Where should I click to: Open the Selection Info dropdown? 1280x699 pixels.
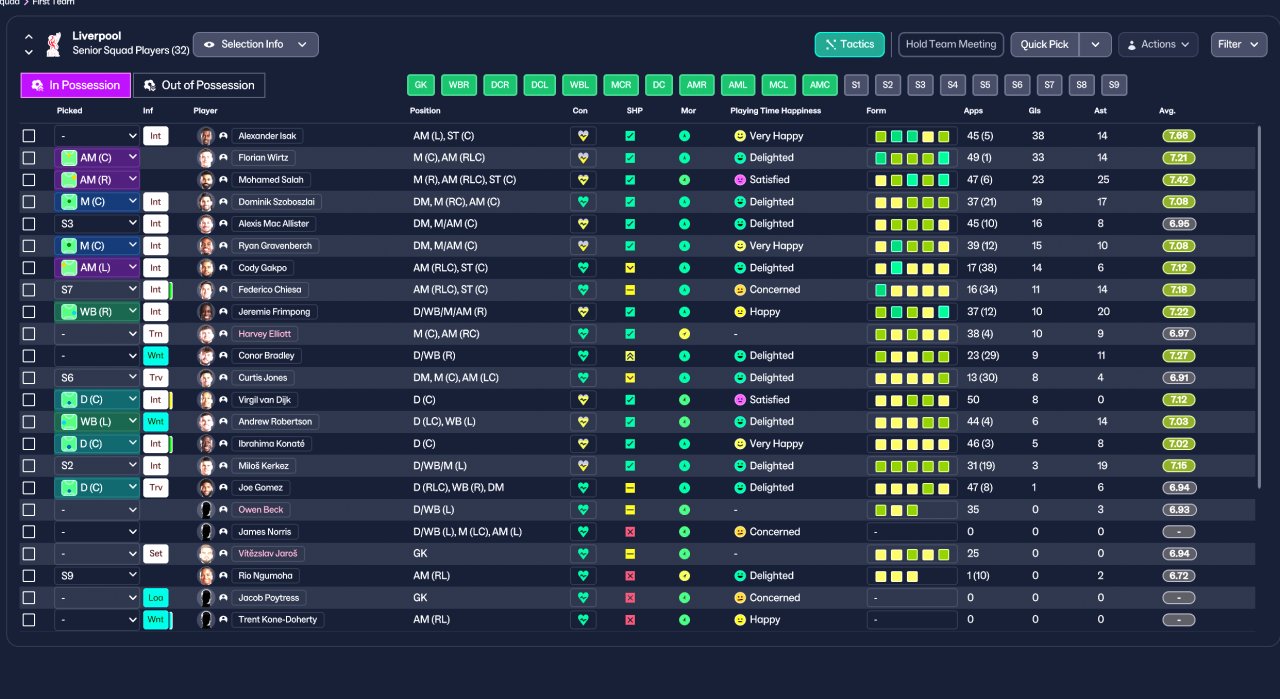tap(256, 44)
